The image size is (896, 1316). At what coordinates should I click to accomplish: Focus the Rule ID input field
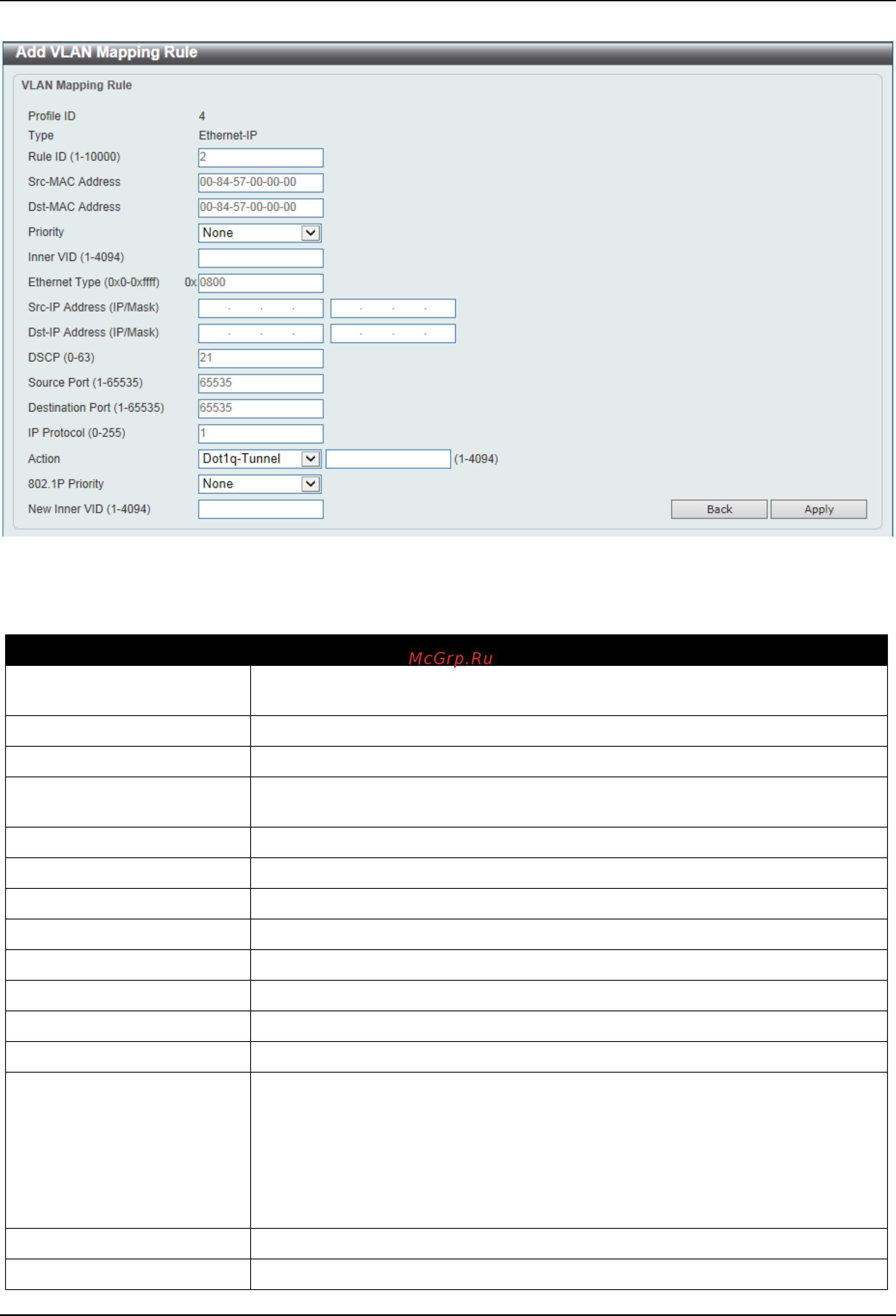pos(260,157)
